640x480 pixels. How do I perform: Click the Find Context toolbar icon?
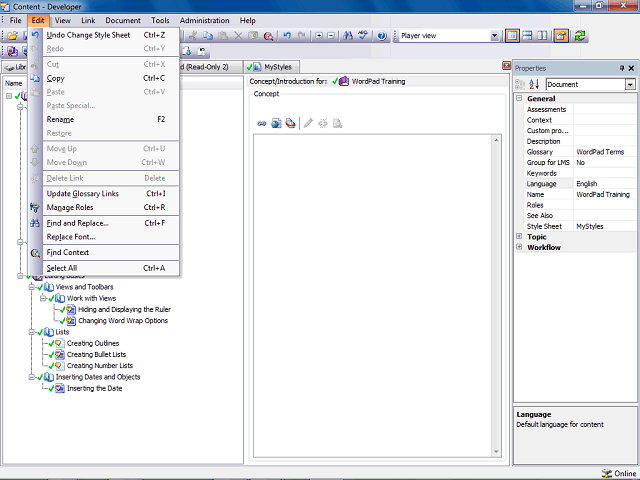tap(268, 36)
